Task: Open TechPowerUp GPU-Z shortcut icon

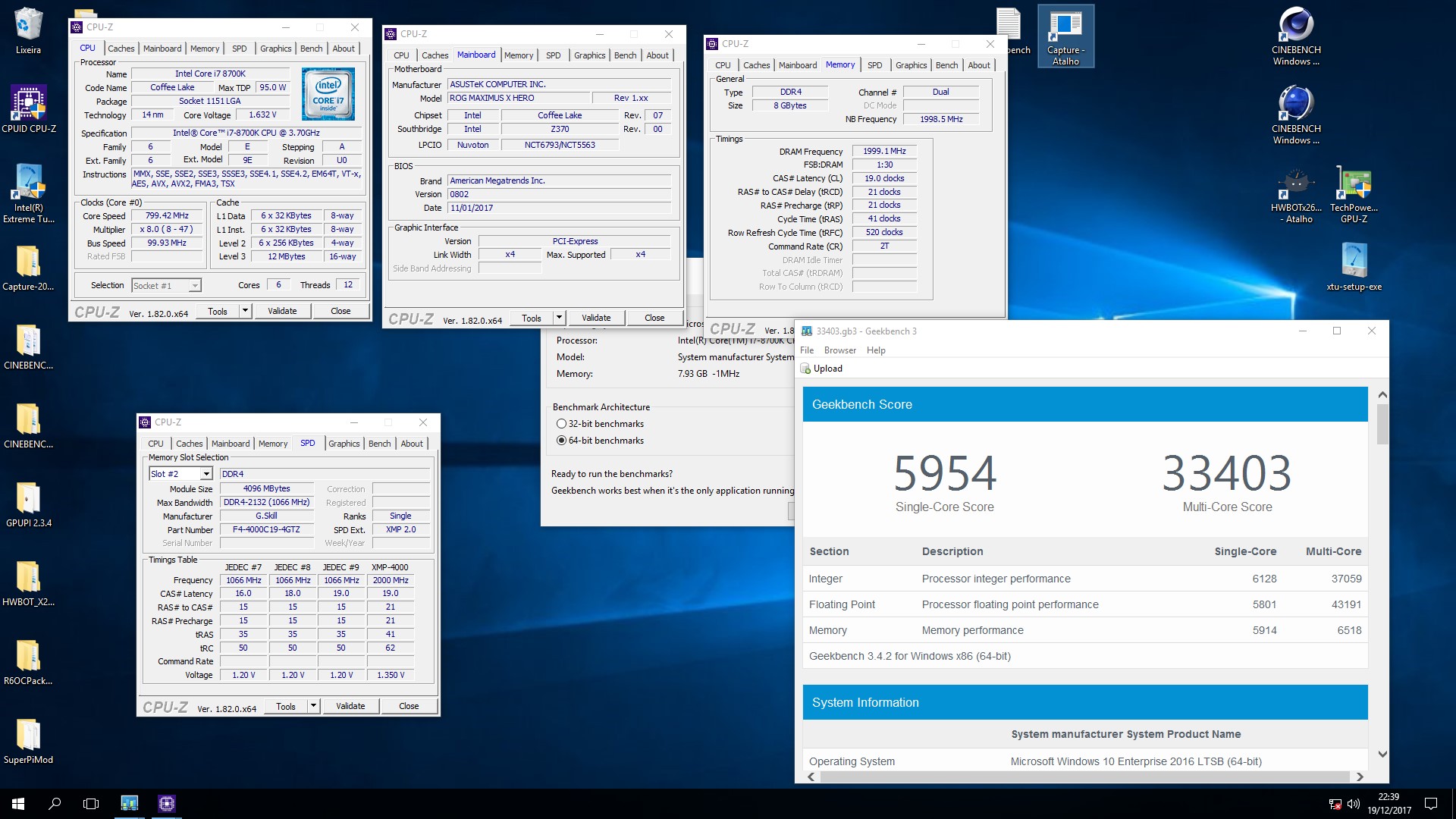Action: (x=1354, y=194)
